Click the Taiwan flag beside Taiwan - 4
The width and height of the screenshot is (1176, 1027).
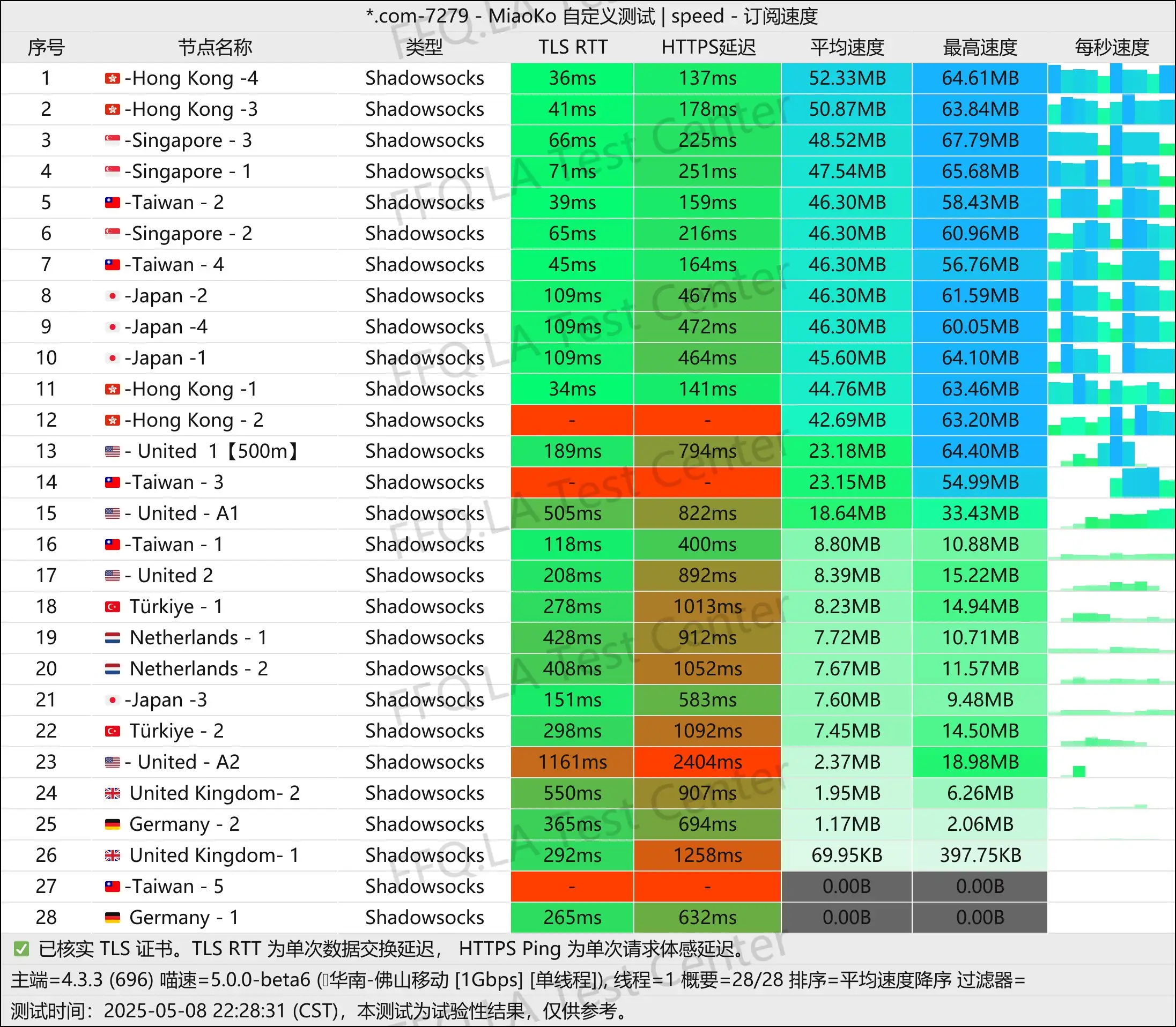(x=113, y=264)
